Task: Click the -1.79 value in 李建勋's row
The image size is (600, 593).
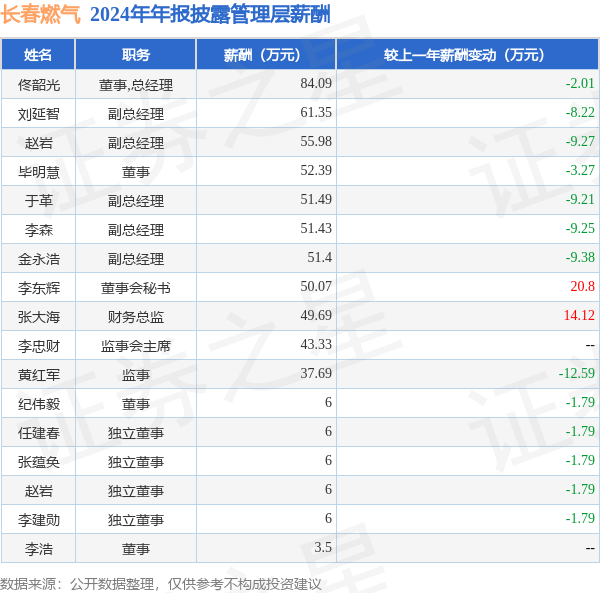Action: pyautogui.click(x=580, y=520)
